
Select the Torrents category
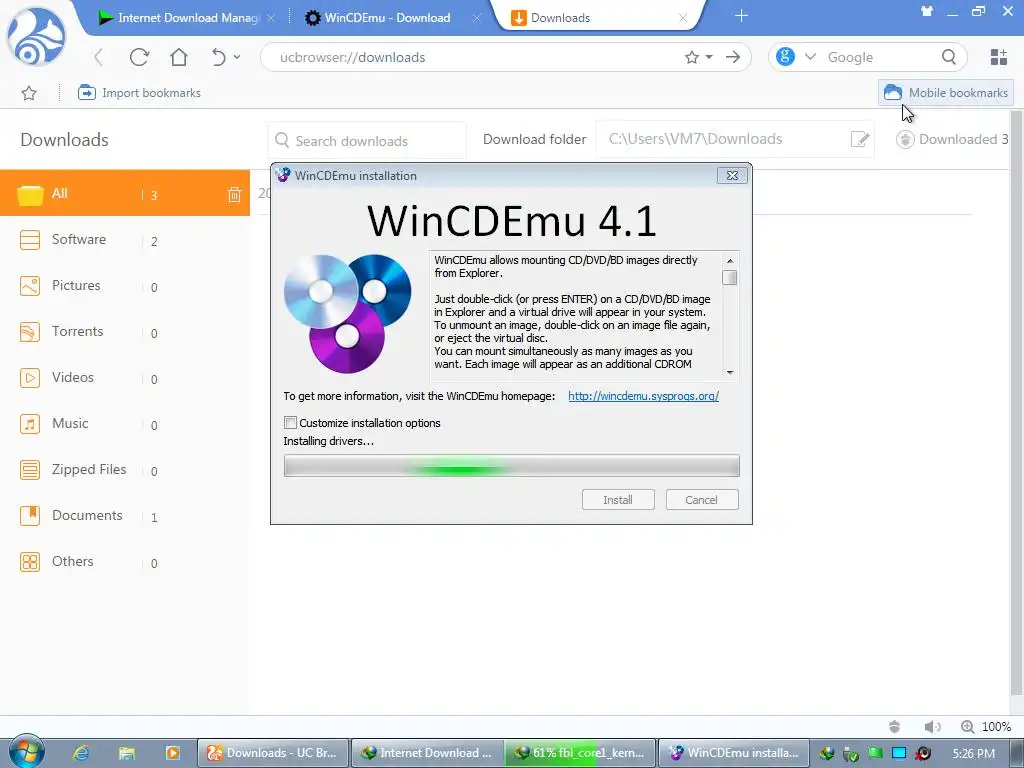point(125,332)
